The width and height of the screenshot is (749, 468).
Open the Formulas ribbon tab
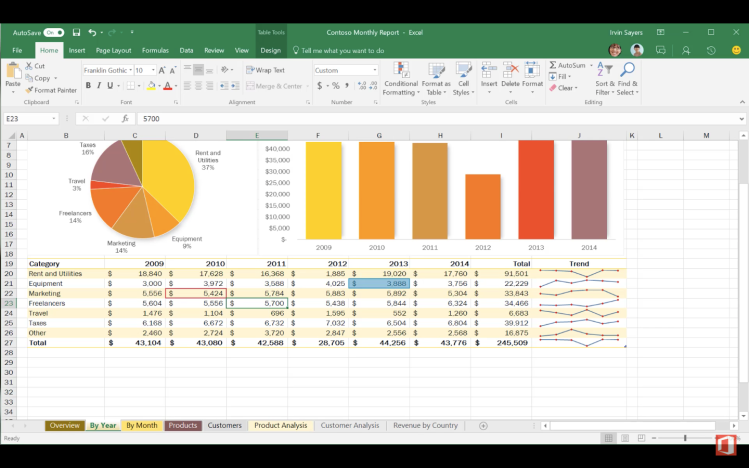[155, 50]
